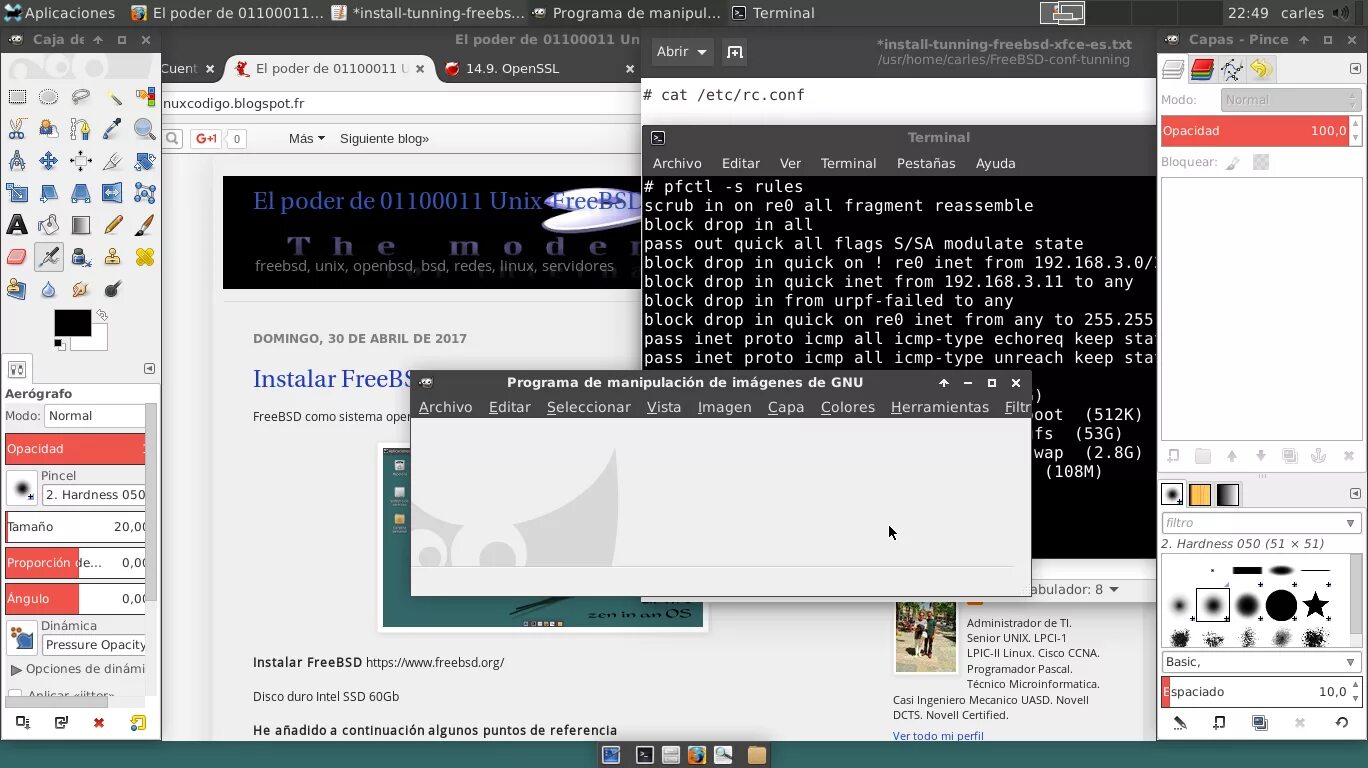This screenshot has height=768, width=1368.
Task: Select the Paintbrush tool
Action: point(145,225)
